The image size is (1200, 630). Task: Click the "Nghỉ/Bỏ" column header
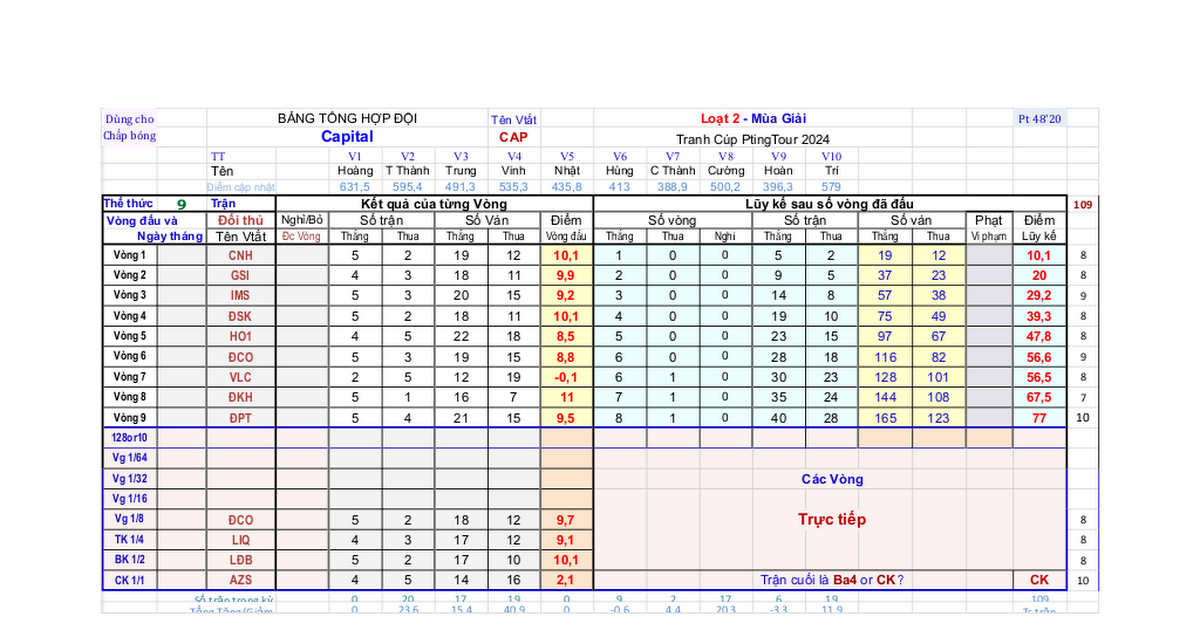coord(302,220)
